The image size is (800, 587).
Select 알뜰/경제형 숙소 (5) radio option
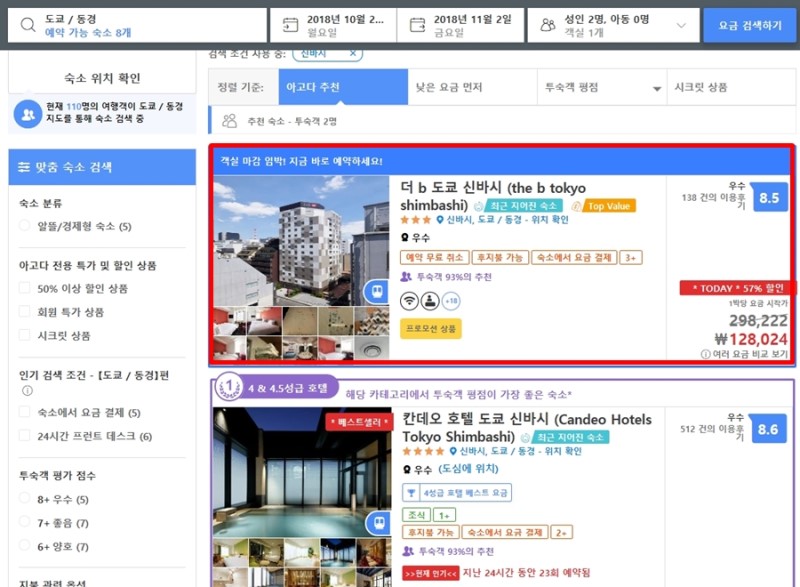(24, 225)
